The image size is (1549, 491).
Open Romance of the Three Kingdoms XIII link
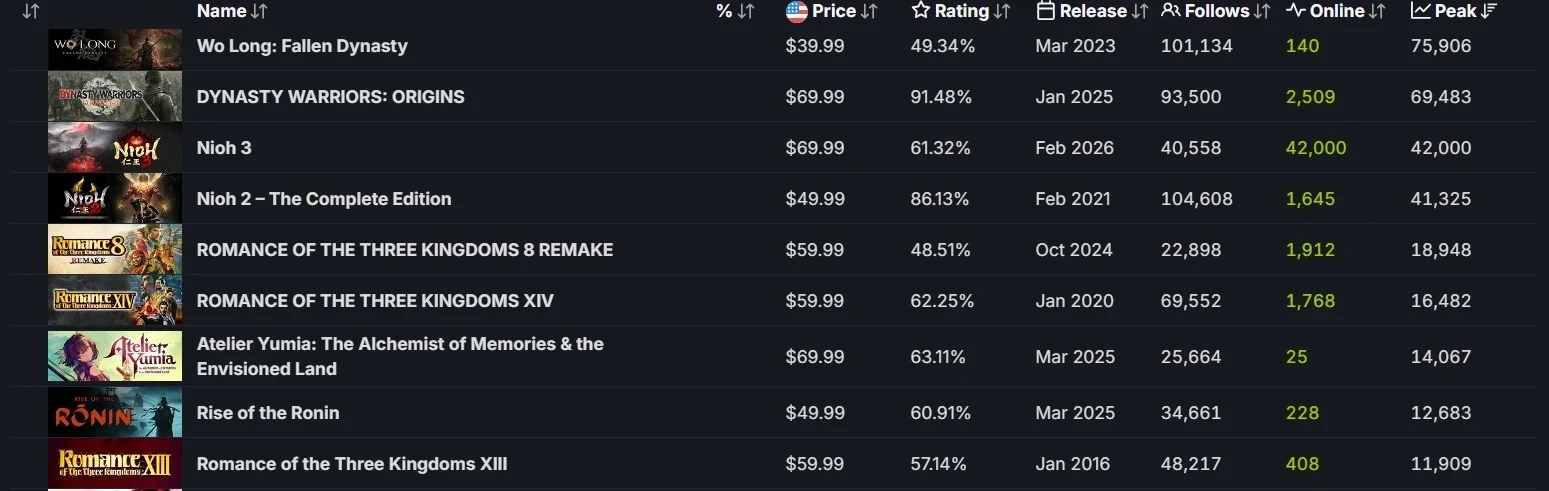pyautogui.click(x=352, y=464)
